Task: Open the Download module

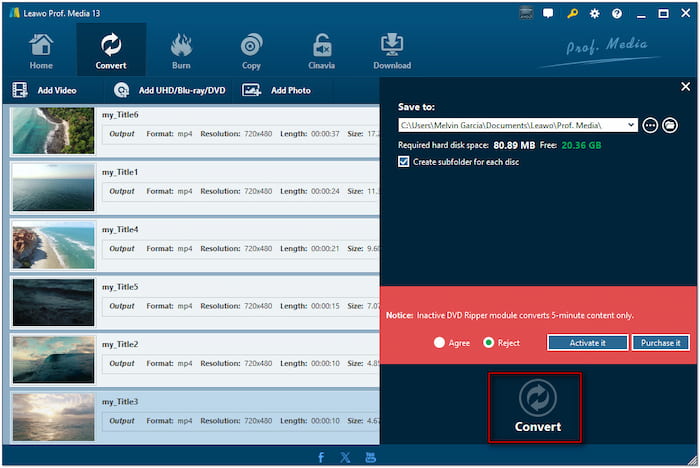Action: (x=392, y=51)
